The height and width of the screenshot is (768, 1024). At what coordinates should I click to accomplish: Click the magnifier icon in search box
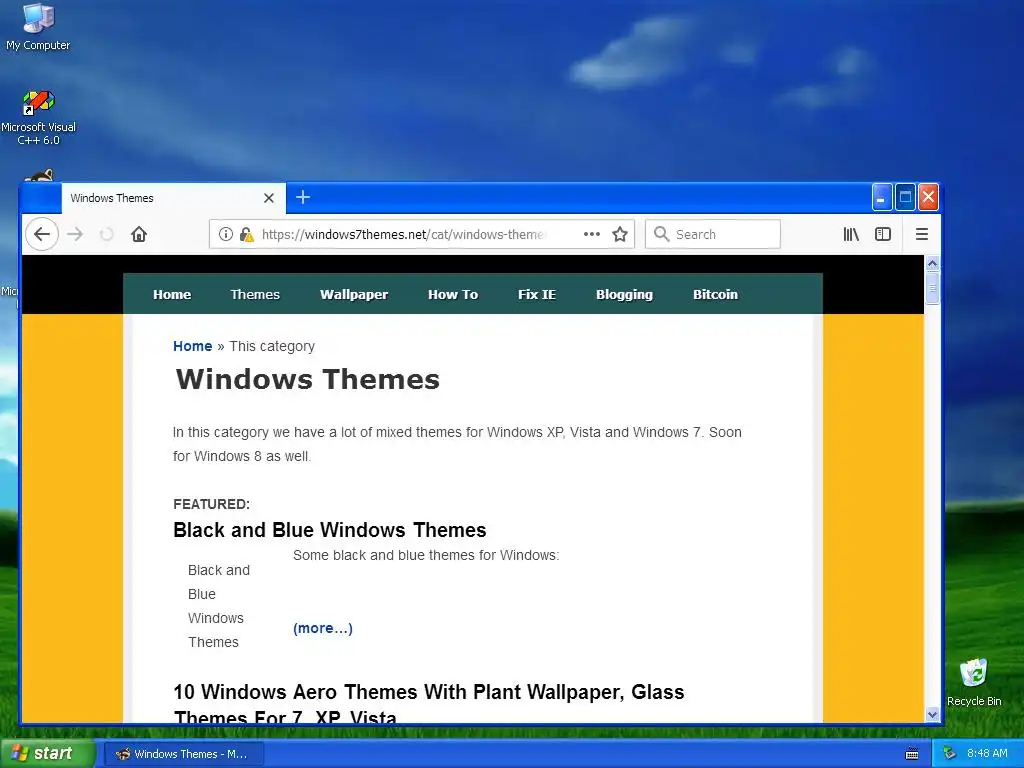pos(661,234)
